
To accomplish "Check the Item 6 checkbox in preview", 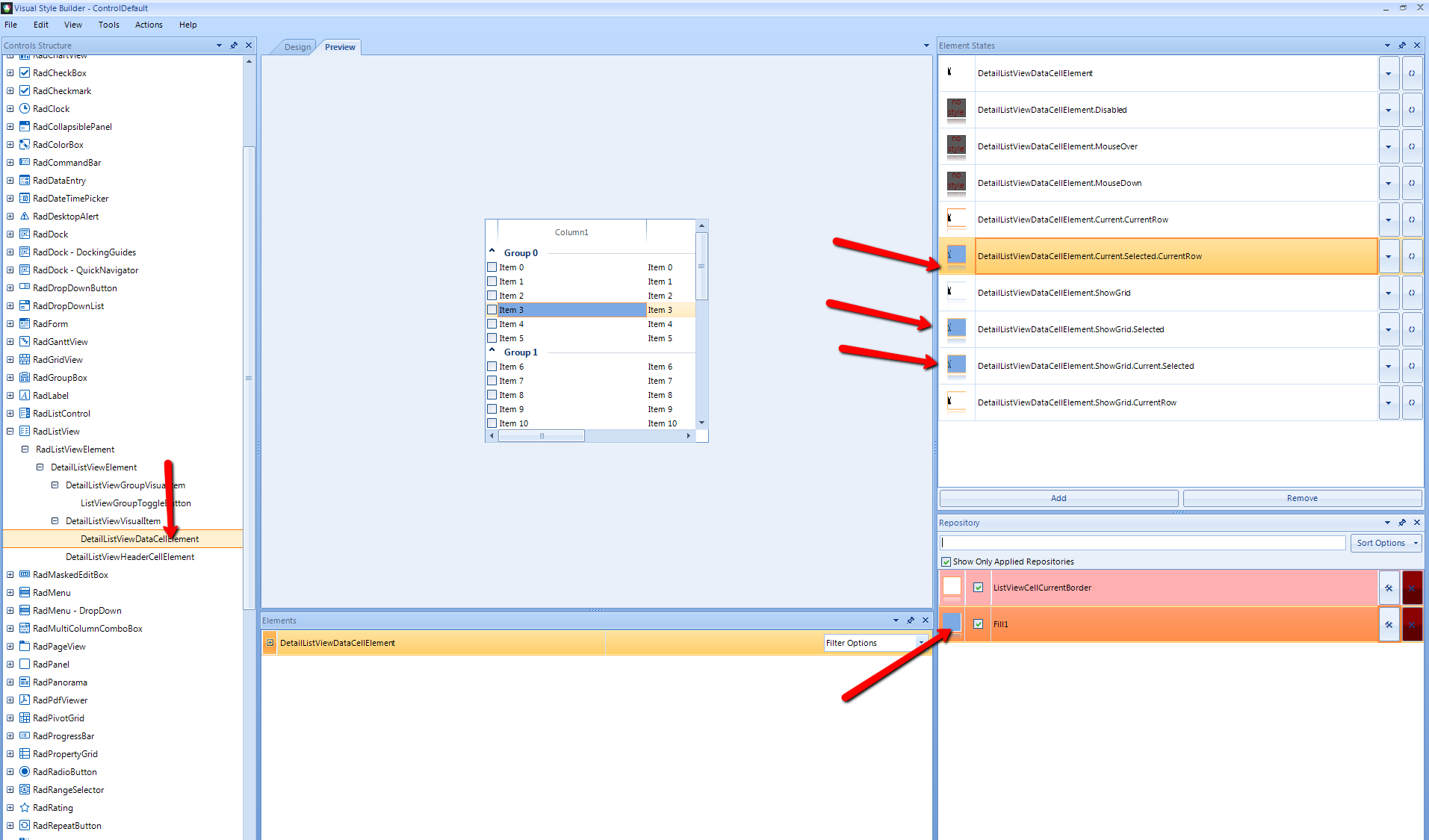I will click(x=492, y=367).
